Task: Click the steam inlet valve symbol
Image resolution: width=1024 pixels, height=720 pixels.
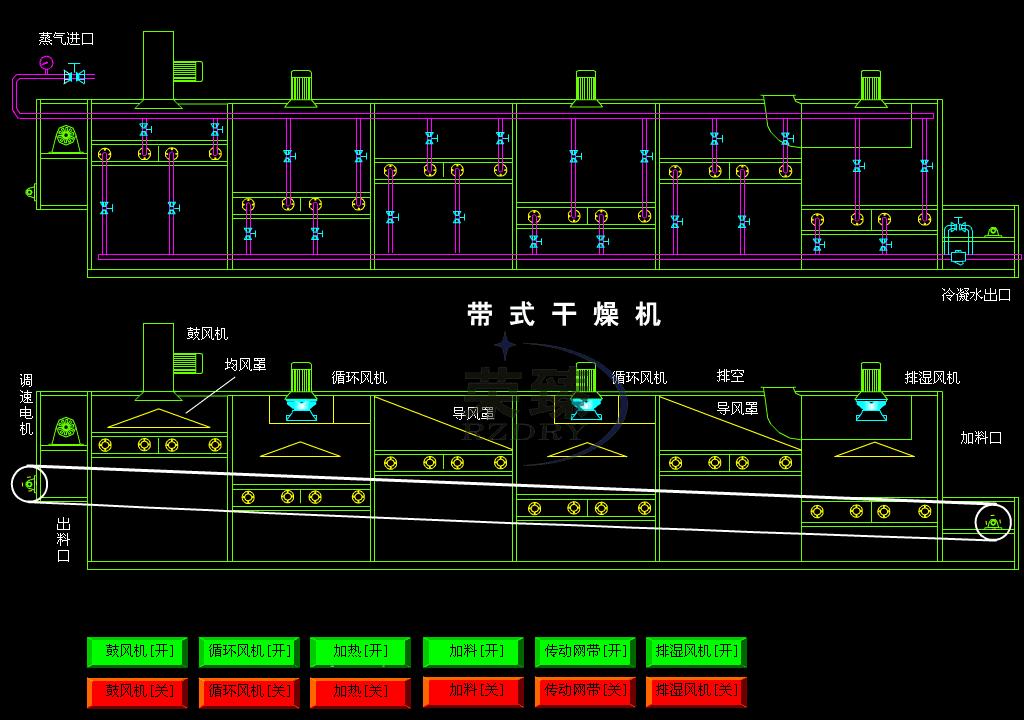Action: point(73,76)
